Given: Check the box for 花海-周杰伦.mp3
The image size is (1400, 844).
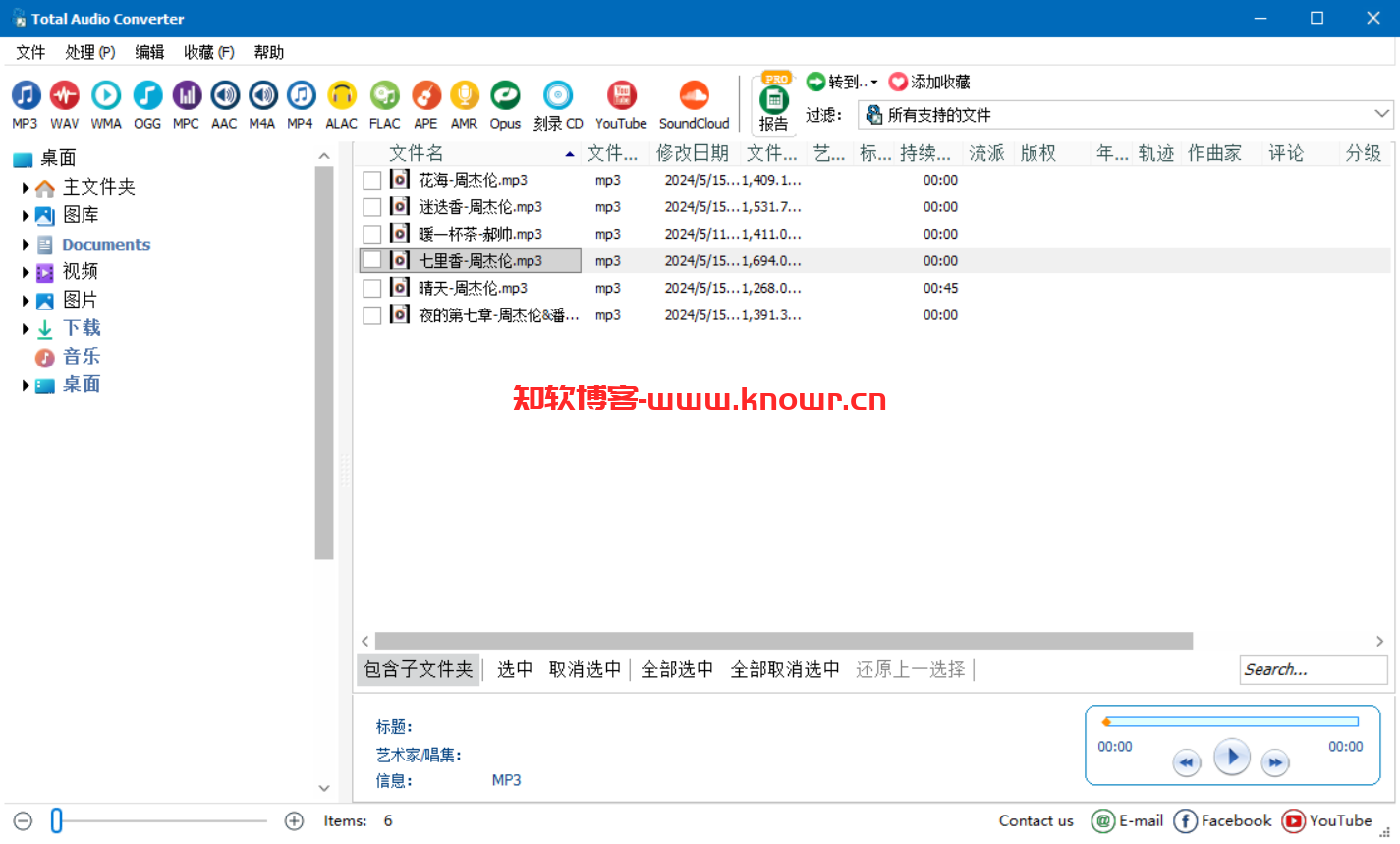Looking at the screenshot, I should (x=372, y=180).
